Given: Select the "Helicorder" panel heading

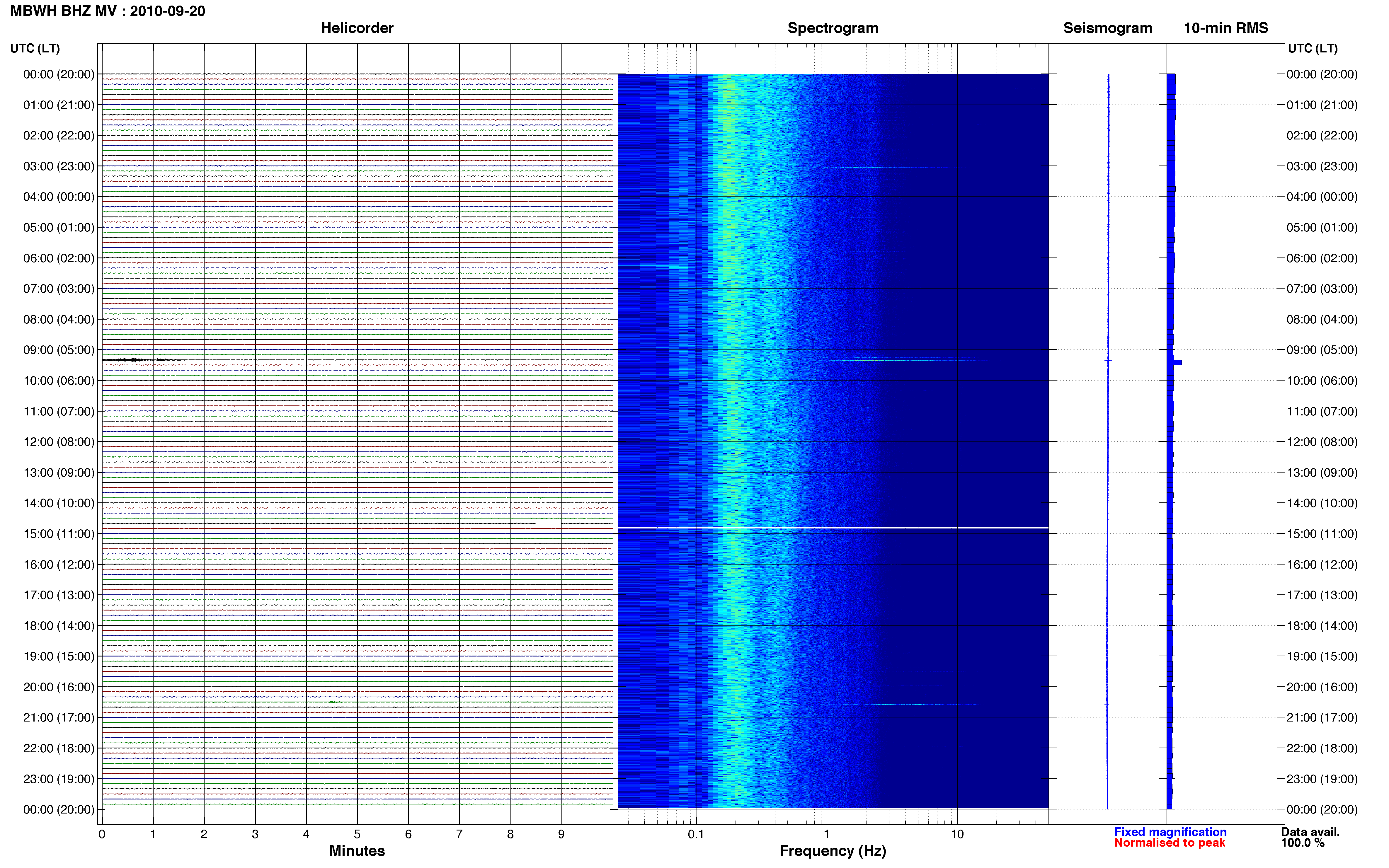Looking at the screenshot, I should pos(357,28).
